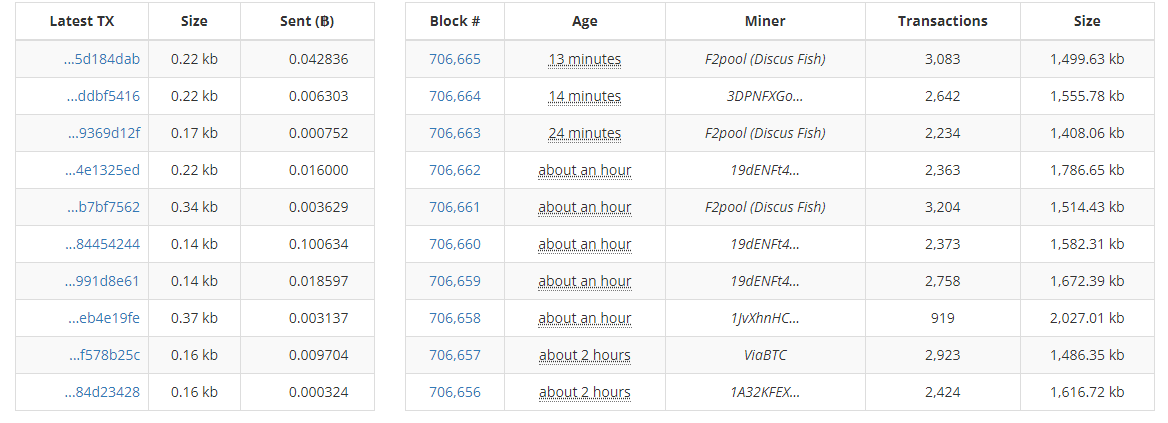Click the ViaBTC miner name
Screen dimensions: 1168x423
[x=765, y=355]
